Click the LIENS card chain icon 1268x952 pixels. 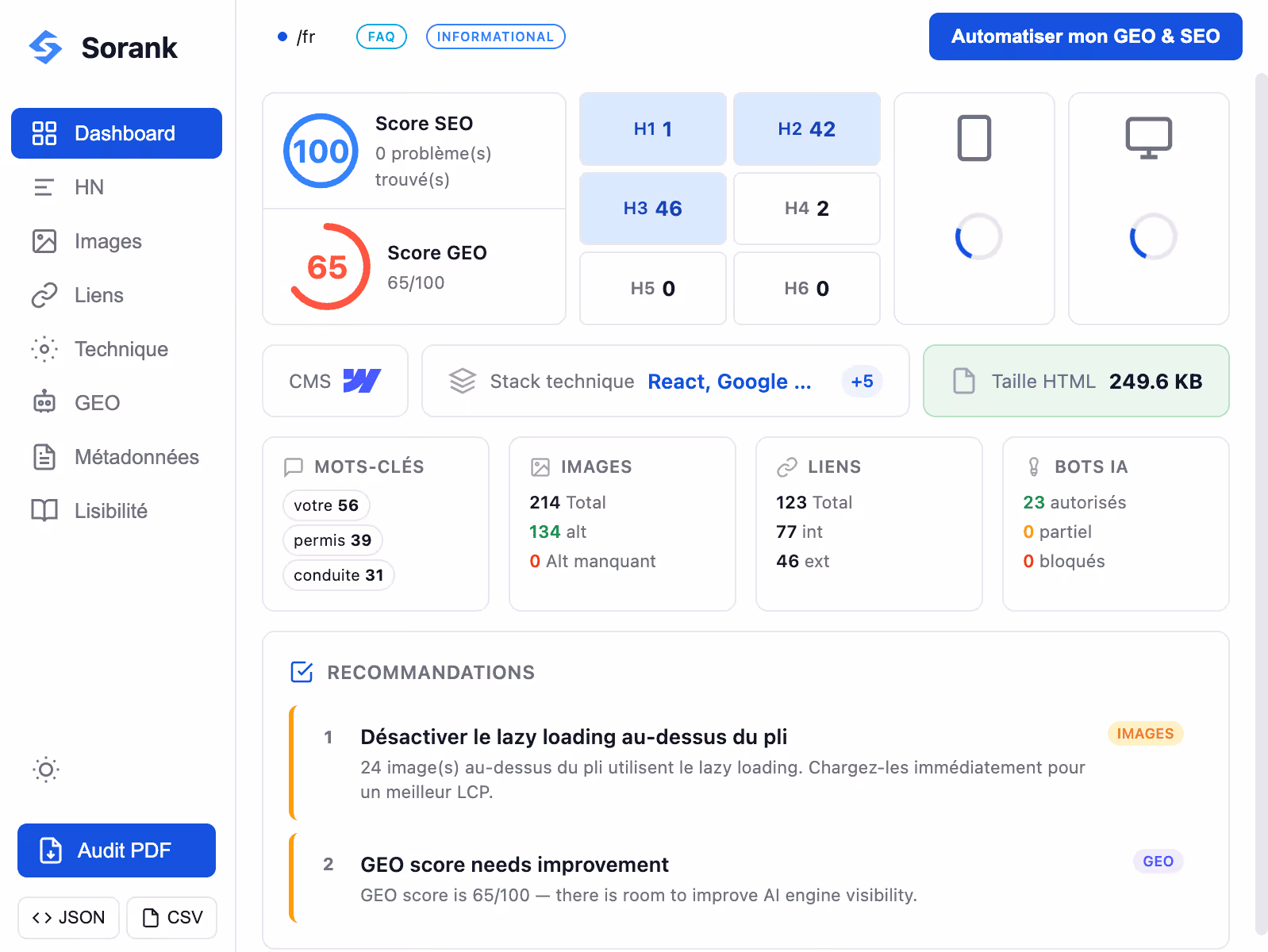click(787, 467)
